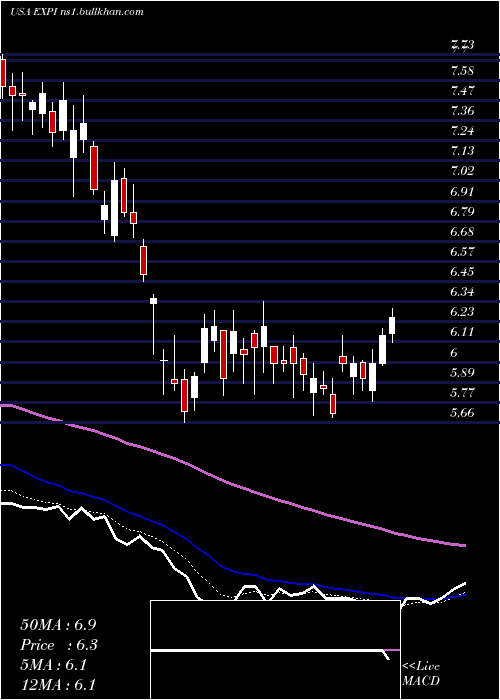The height and width of the screenshot is (700, 500).
Task: Click the 6.45 price axis label
Action: [462, 272]
